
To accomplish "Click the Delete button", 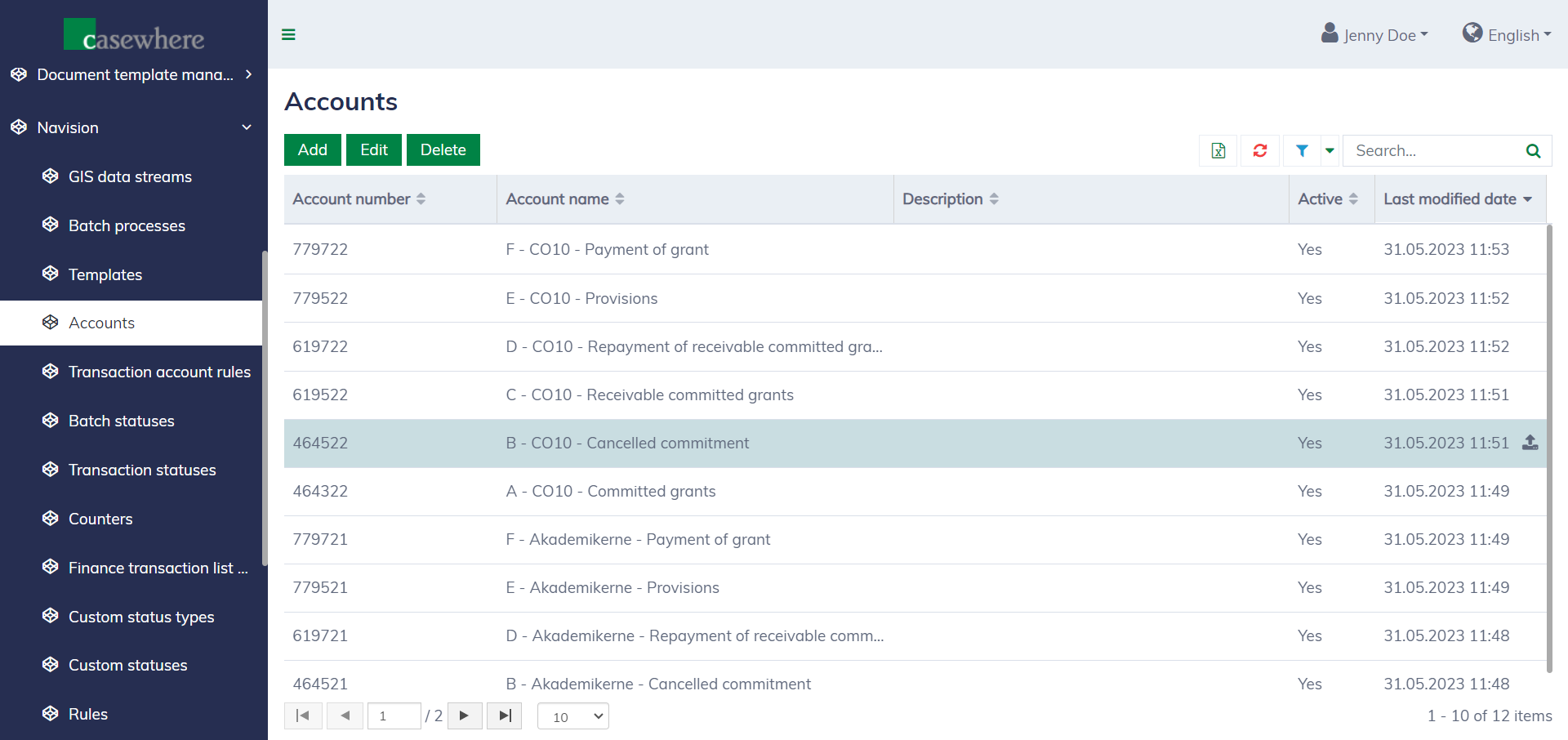I will point(443,150).
